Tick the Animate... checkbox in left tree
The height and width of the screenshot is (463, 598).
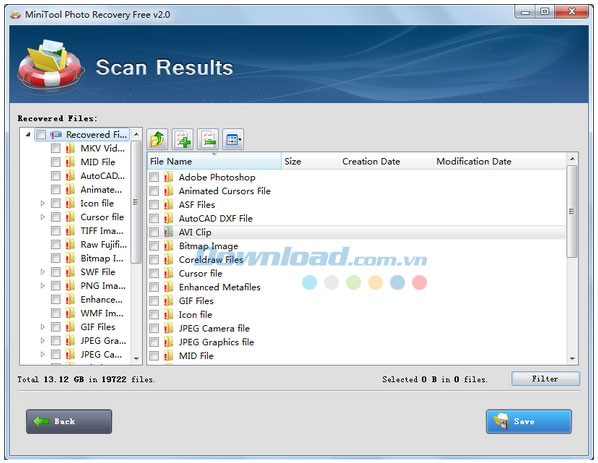click(x=56, y=190)
